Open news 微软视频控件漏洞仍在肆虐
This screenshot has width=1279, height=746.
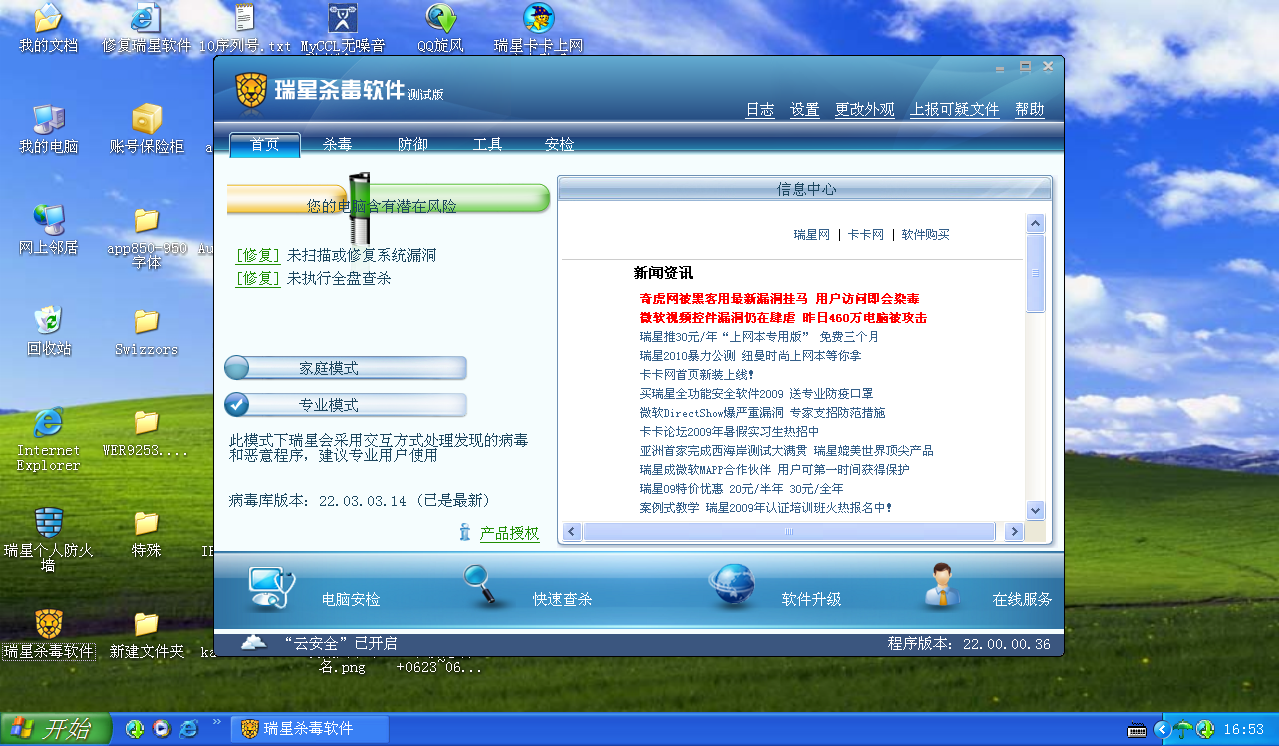(783, 317)
